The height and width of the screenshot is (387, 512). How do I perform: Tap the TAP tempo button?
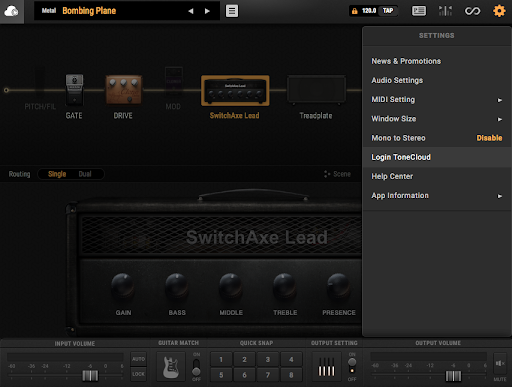coord(388,11)
